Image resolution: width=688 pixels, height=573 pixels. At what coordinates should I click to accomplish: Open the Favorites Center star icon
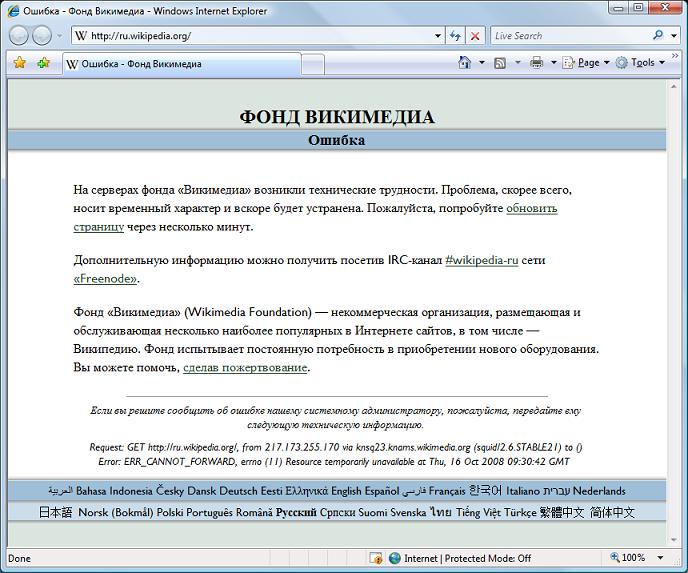19,63
